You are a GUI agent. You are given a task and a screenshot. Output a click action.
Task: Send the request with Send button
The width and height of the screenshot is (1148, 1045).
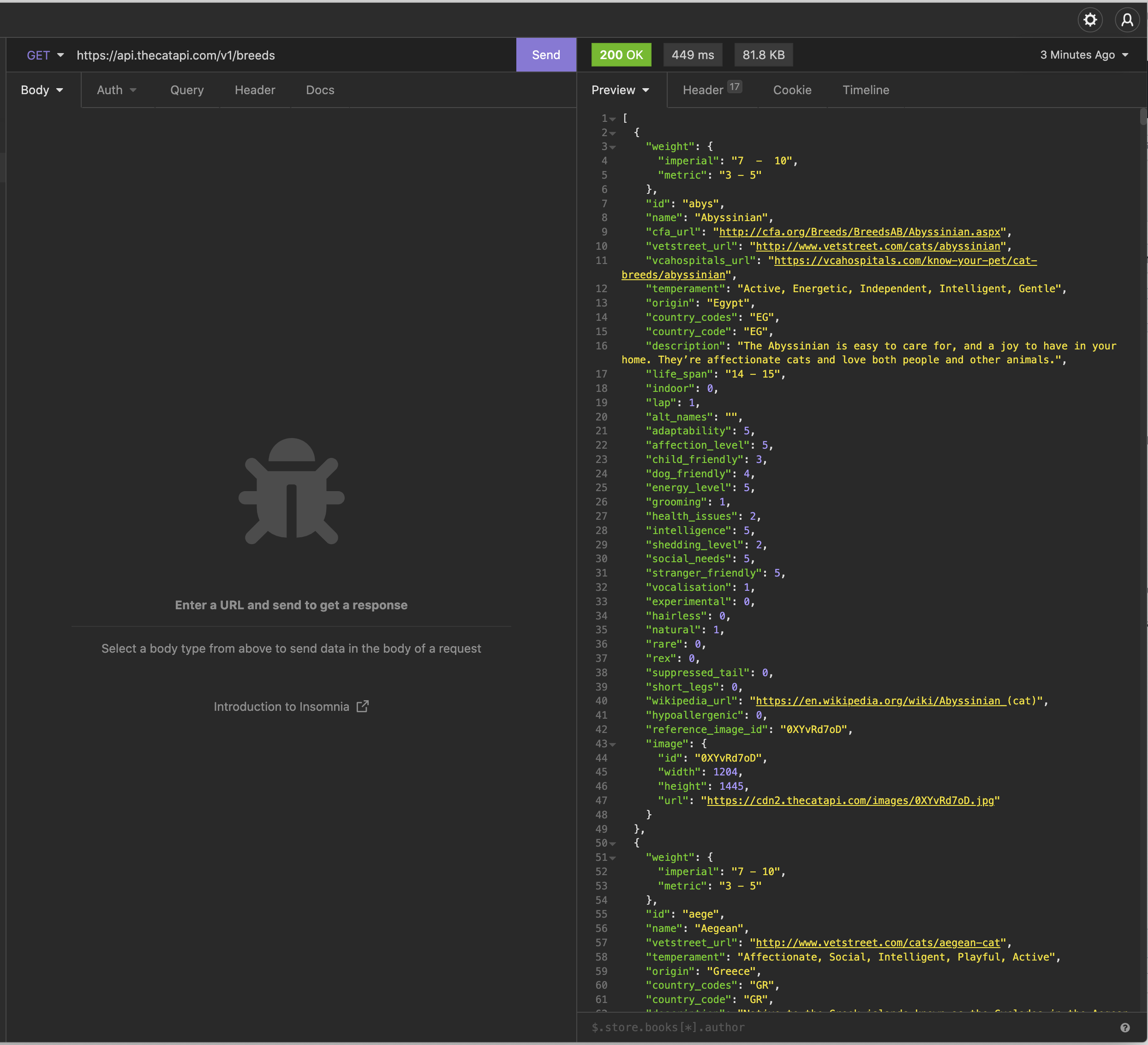546,55
